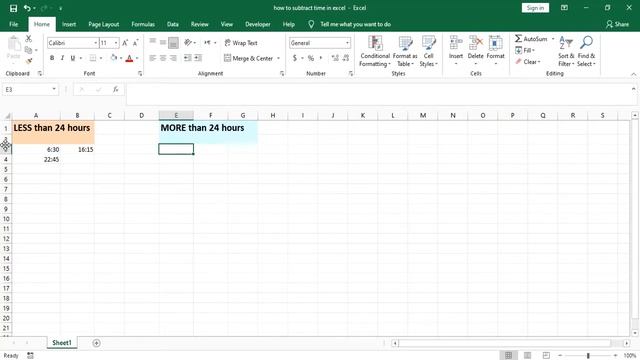
Task: Select Top Align icon
Action: pos(152,42)
